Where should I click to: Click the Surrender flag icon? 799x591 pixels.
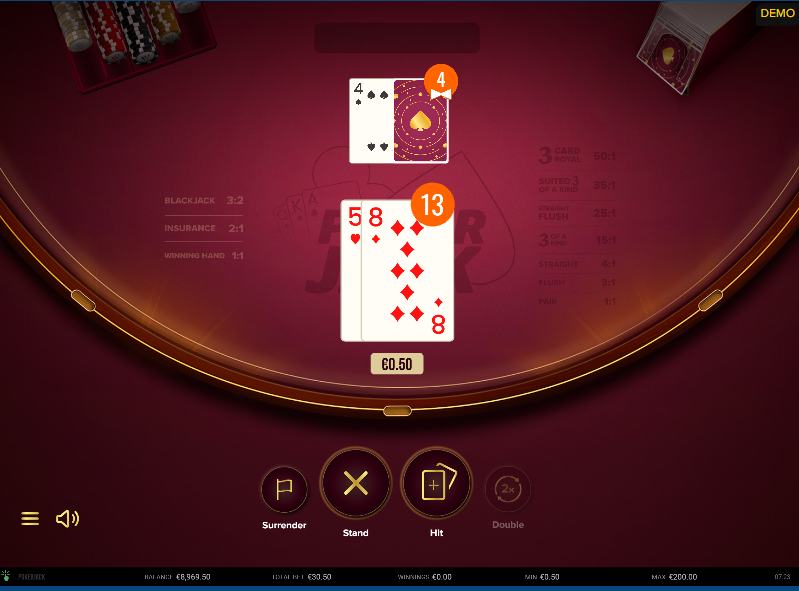click(284, 489)
